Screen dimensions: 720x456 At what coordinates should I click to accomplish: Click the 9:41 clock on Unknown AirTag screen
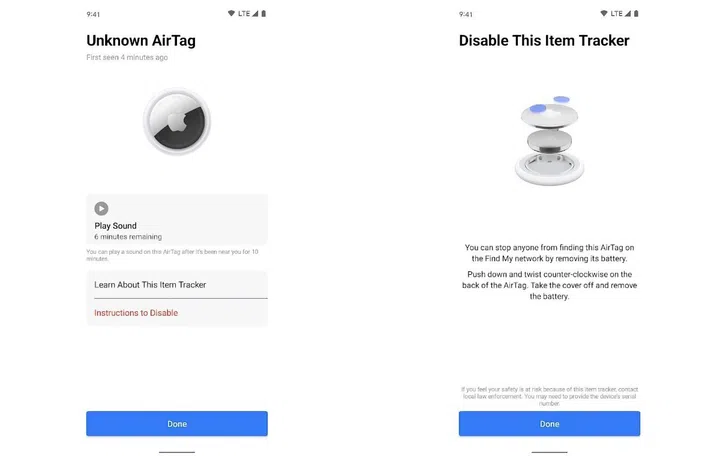[x=93, y=14]
